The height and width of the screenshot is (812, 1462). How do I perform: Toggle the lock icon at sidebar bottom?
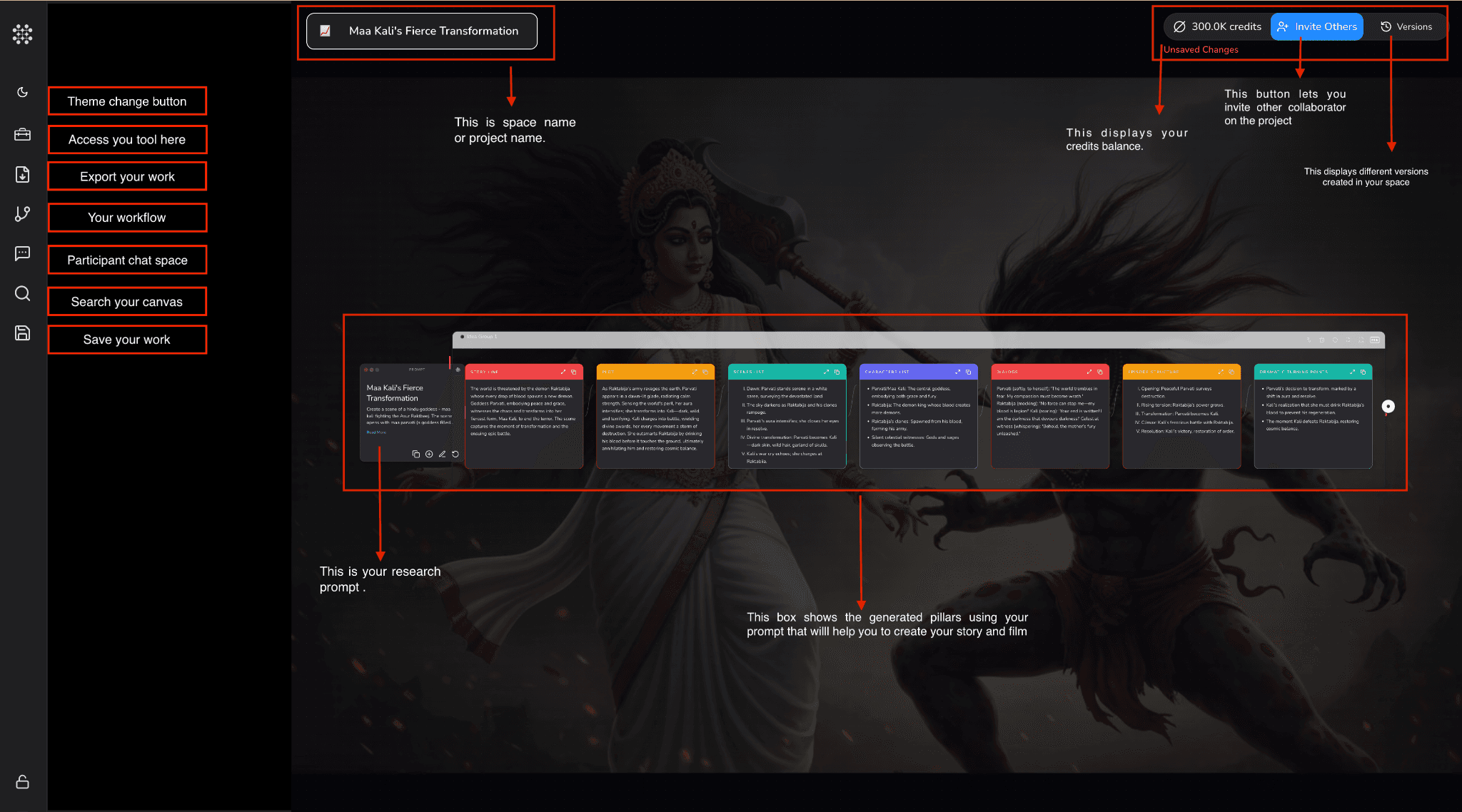22,782
